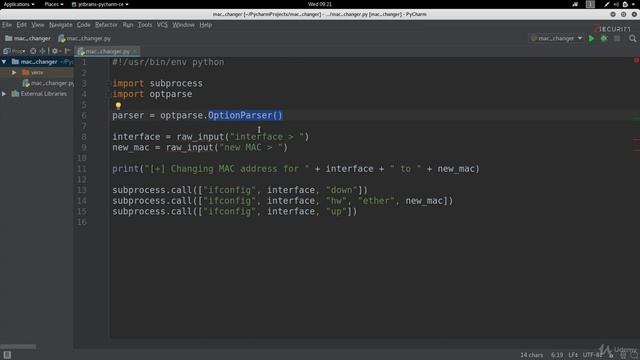Viewport: 640px width, 360px height.
Task: Open the Applications menu in top panel
Action: click(19, 4)
